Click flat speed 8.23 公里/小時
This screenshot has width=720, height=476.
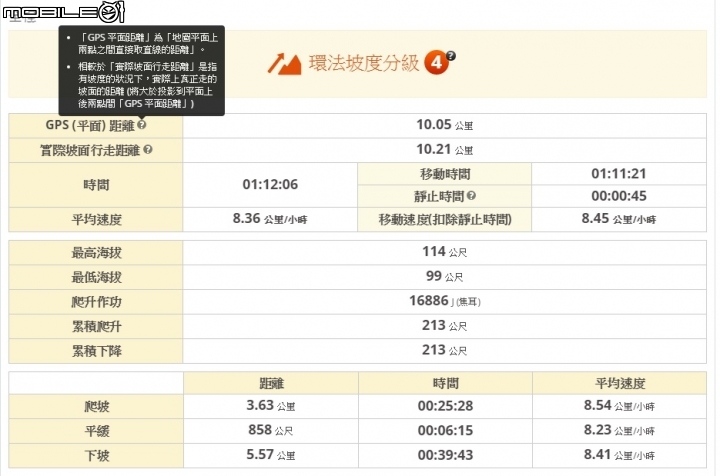click(x=619, y=431)
